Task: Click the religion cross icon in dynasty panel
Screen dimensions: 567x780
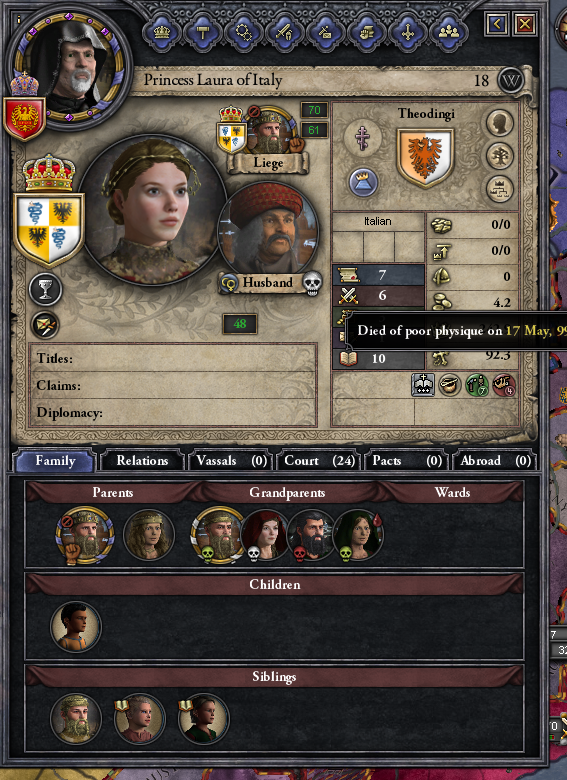Action: pyautogui.click(x=363, y=136)
